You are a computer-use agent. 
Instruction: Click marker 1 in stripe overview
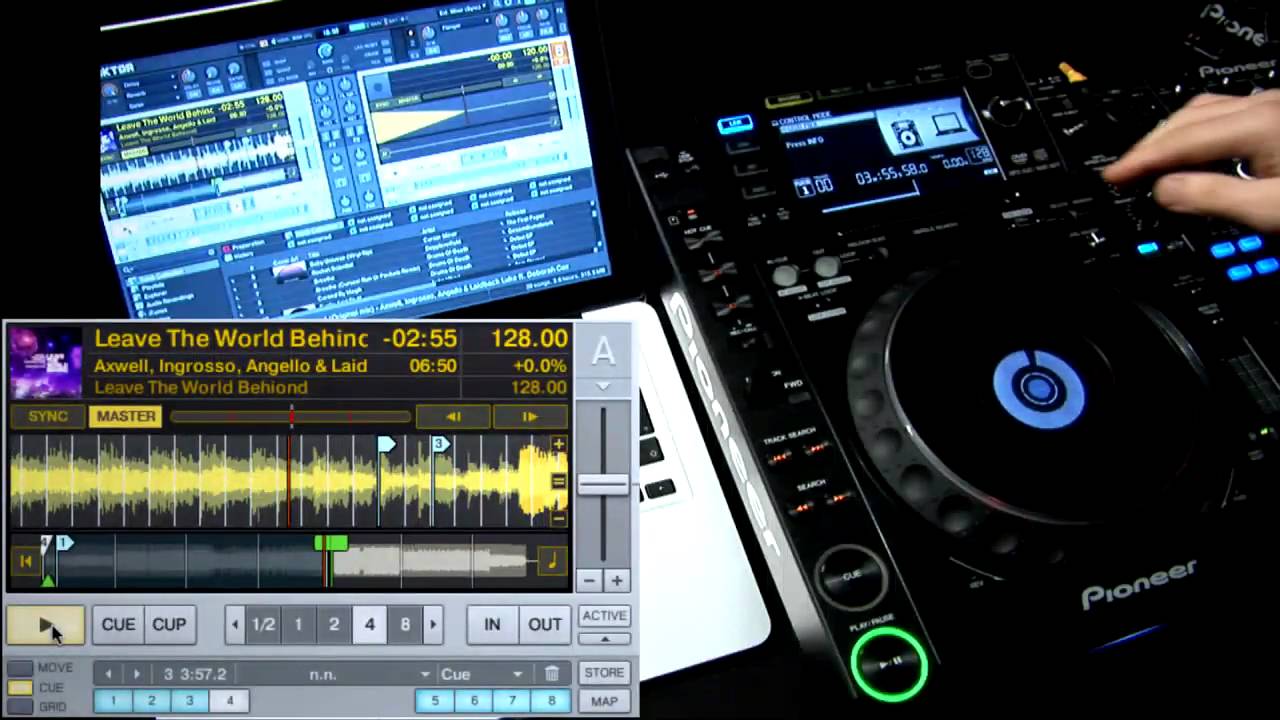(x=64, y=542)
